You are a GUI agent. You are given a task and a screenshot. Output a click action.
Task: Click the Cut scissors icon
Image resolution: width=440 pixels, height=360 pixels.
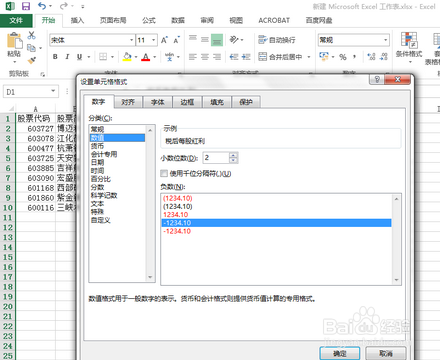[32, 35]
